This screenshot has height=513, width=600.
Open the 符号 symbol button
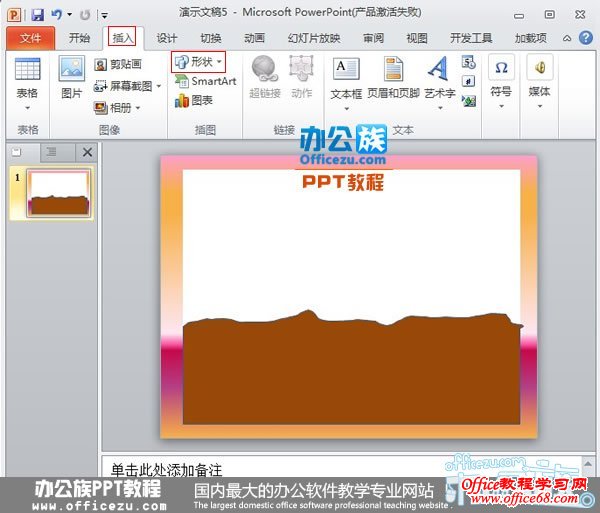coord(501,78)
